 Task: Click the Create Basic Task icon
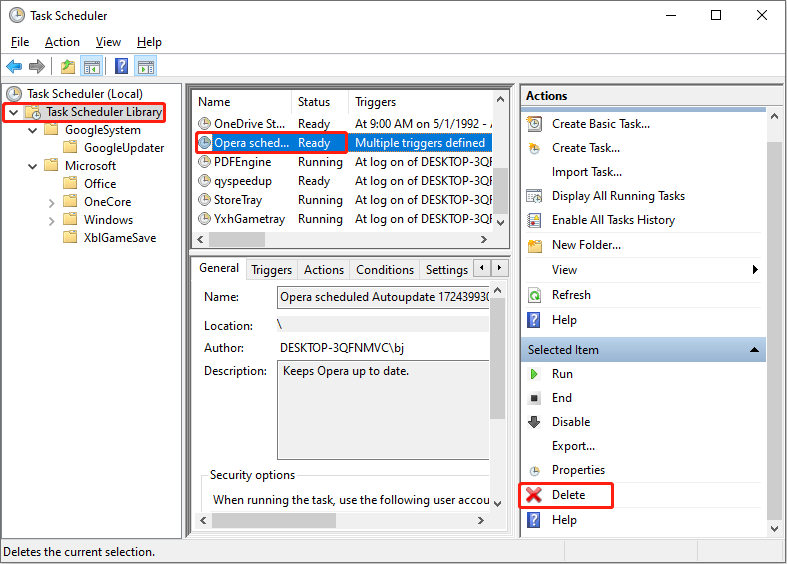coord(535,123)
